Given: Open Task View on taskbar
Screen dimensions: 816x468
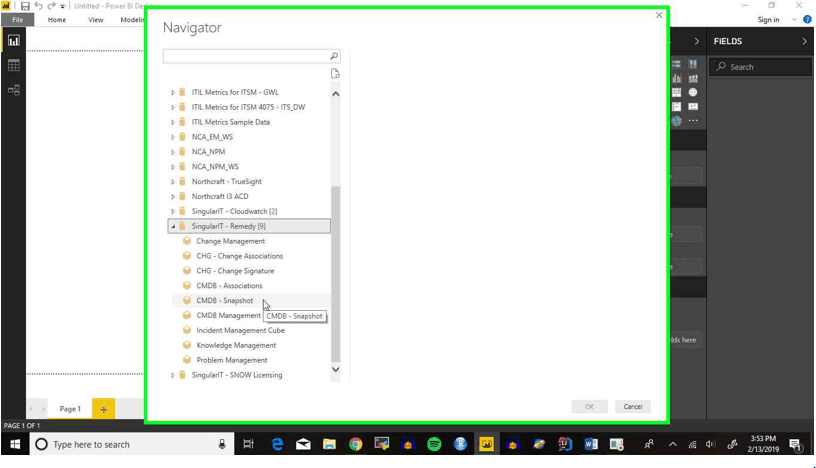Looking at the screenshot, I should pyautogui.click(x=248, y=444).
